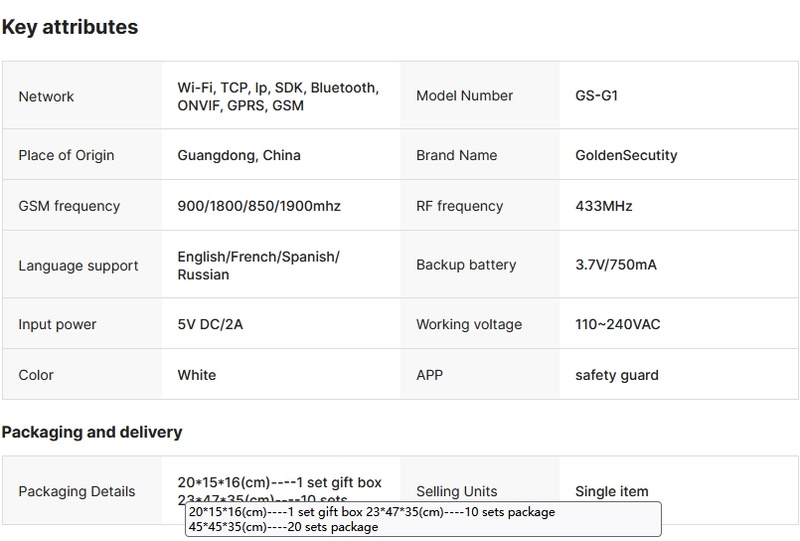Click the GSM frequency label
The width and height of the screenshot is (800, 541).
tap(69, 206)
